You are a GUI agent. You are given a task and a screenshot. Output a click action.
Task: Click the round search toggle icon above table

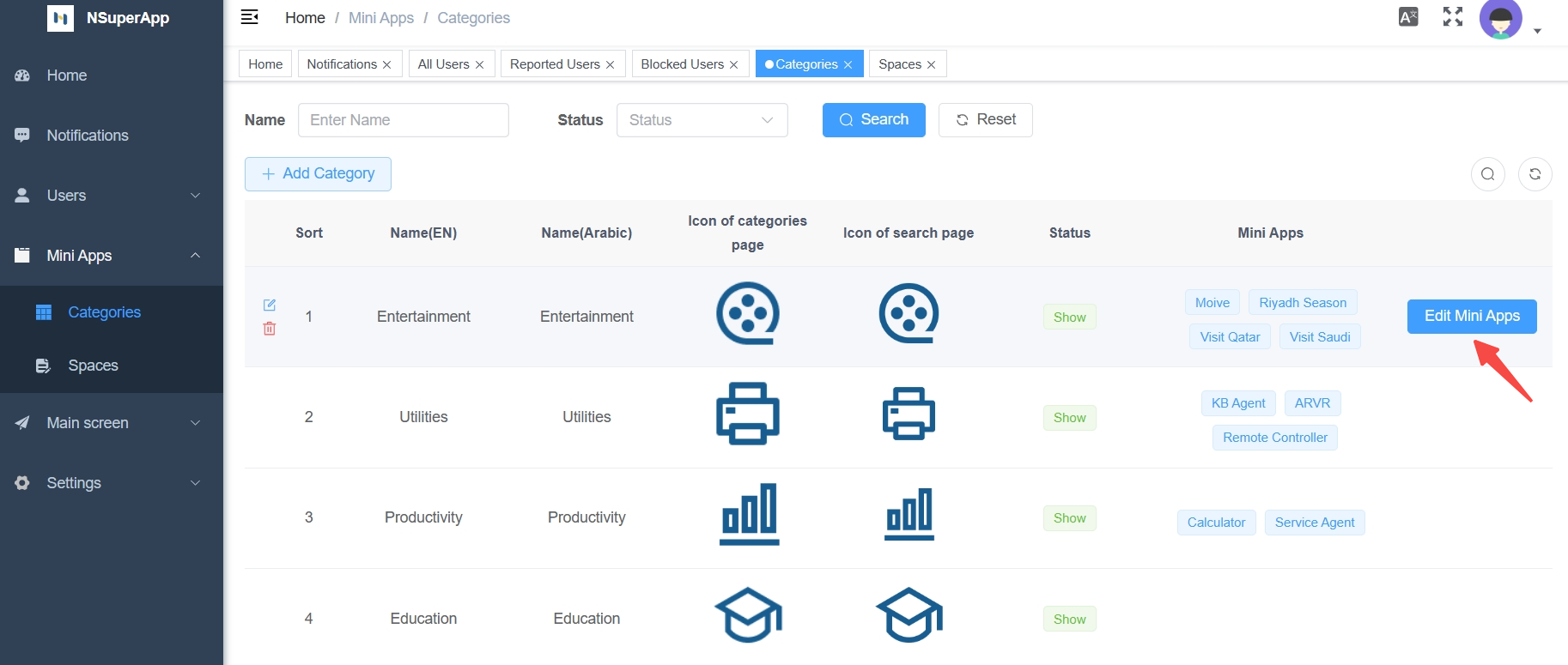(x=1488, y=174)
